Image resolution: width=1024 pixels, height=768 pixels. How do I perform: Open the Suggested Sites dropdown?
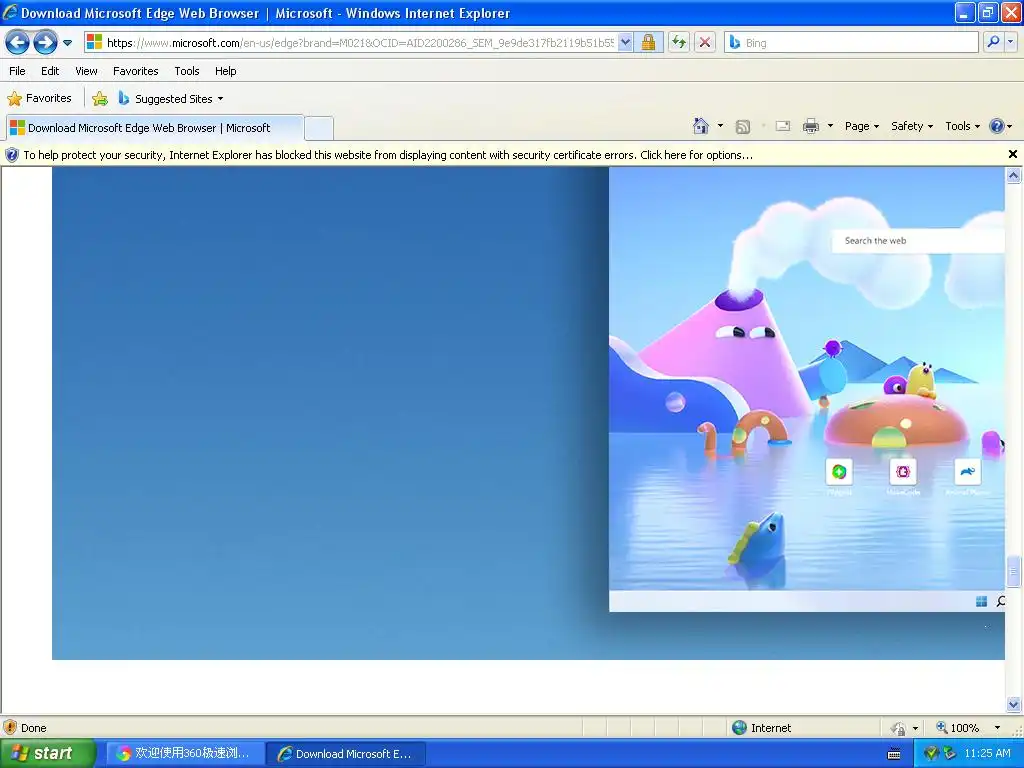coord(171,99)
